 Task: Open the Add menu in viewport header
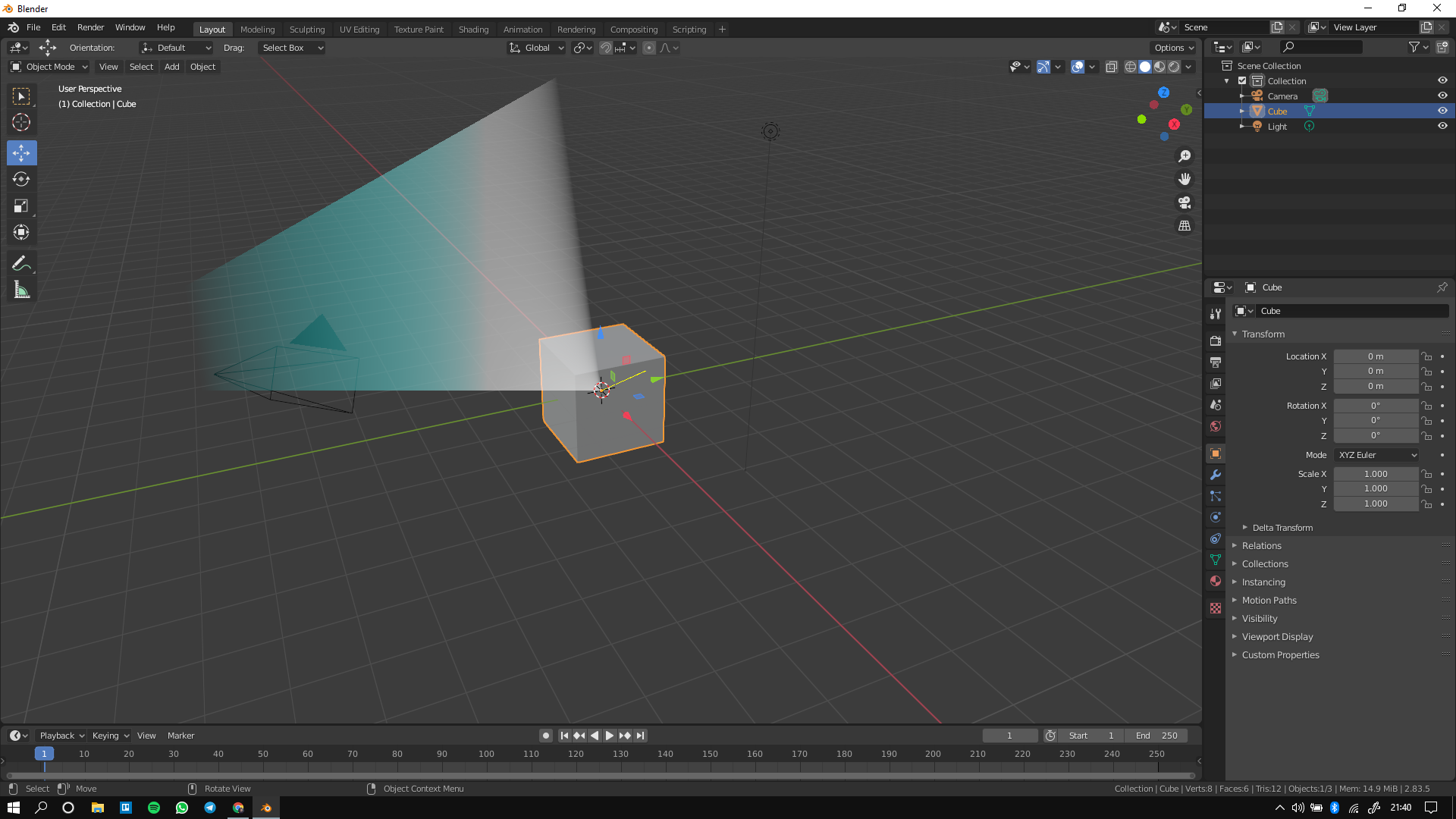[x=172, y=67]
